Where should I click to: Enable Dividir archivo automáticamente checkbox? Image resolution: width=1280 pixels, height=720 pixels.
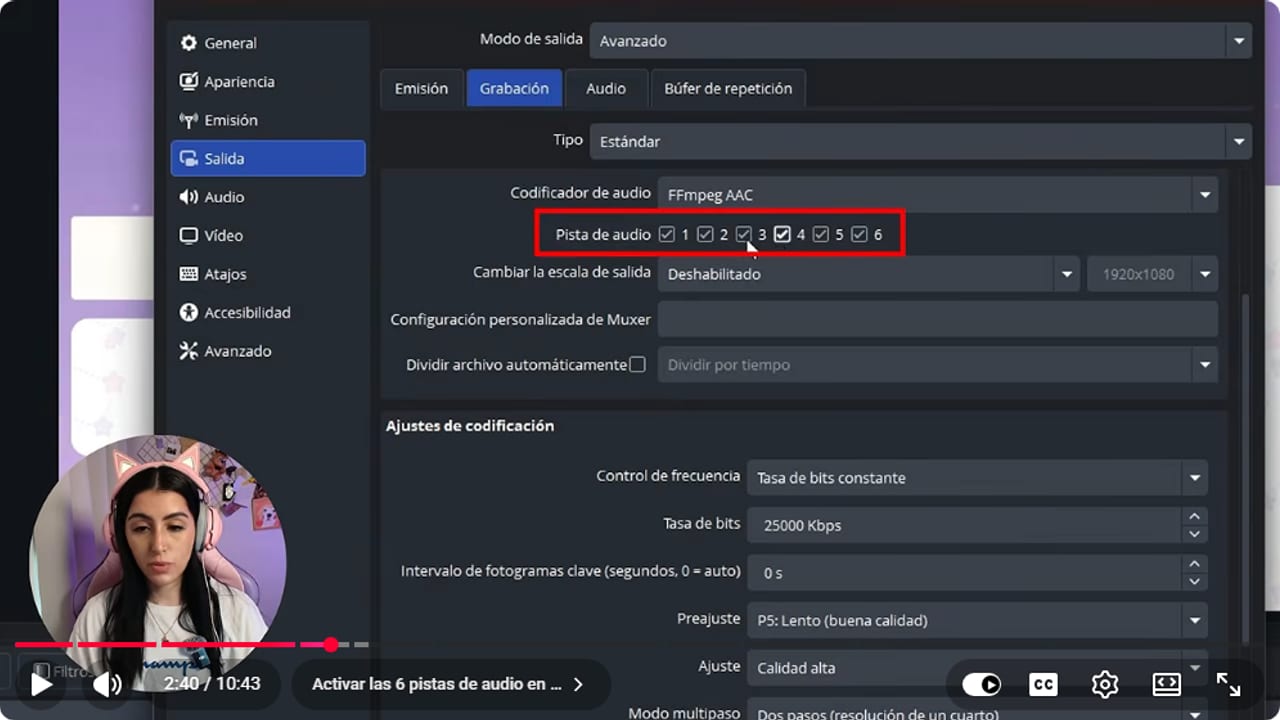pos(637,365)
